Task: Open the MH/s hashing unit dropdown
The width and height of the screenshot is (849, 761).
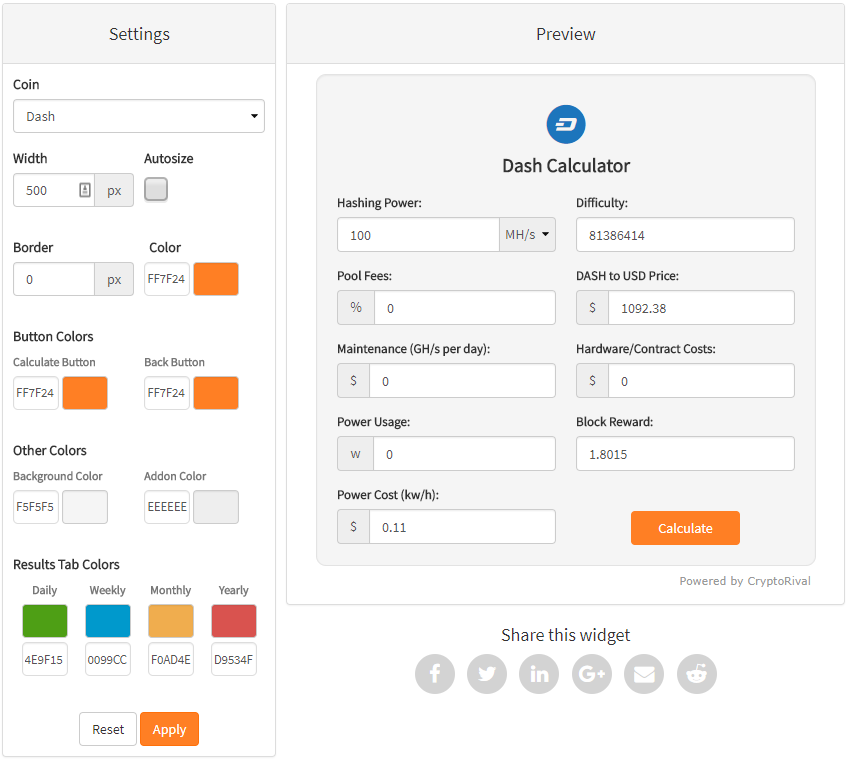Action: tap(527, 235)
